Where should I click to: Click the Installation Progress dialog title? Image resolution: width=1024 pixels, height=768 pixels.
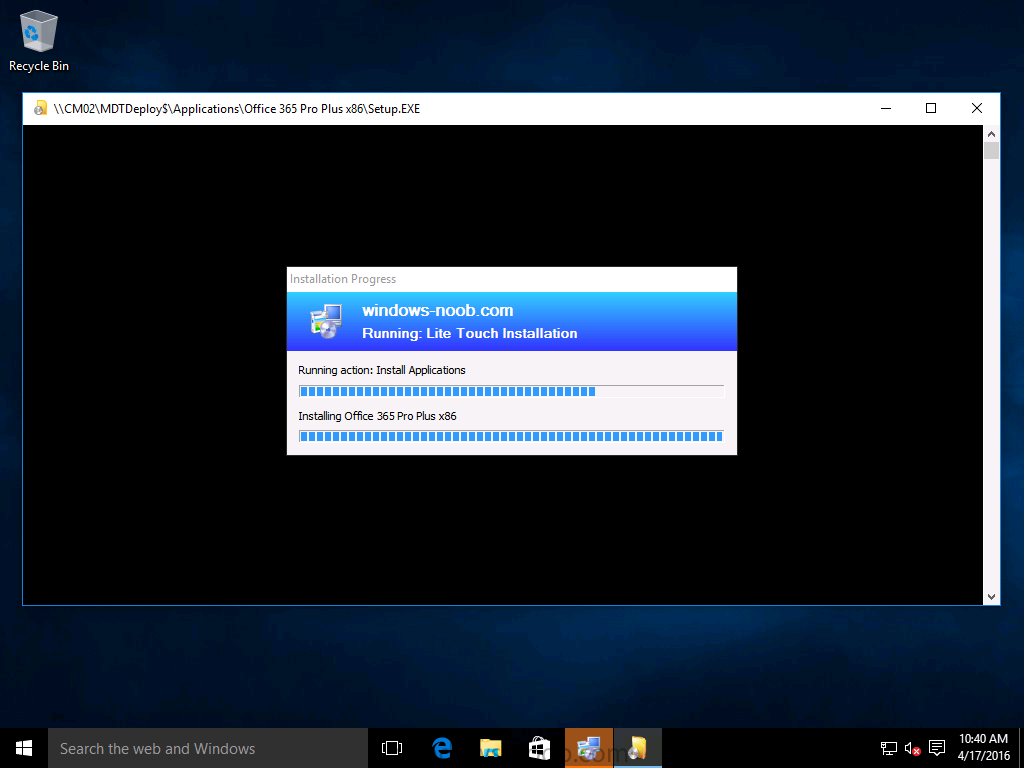pos(343,279)
